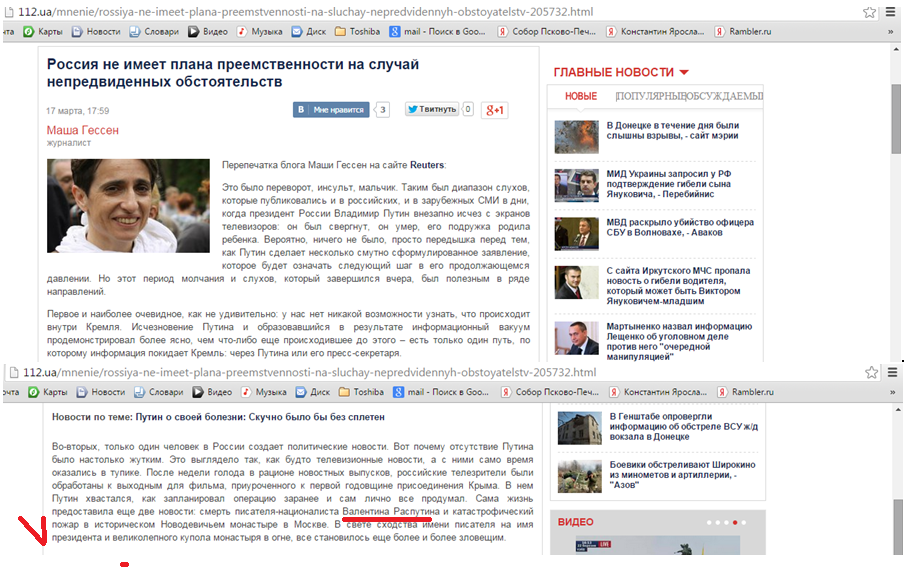Click thumbnail beside Иркутского МЧС headline
Image resolution: width=907 pixels, height=571 pixels.
pos(576,282)
